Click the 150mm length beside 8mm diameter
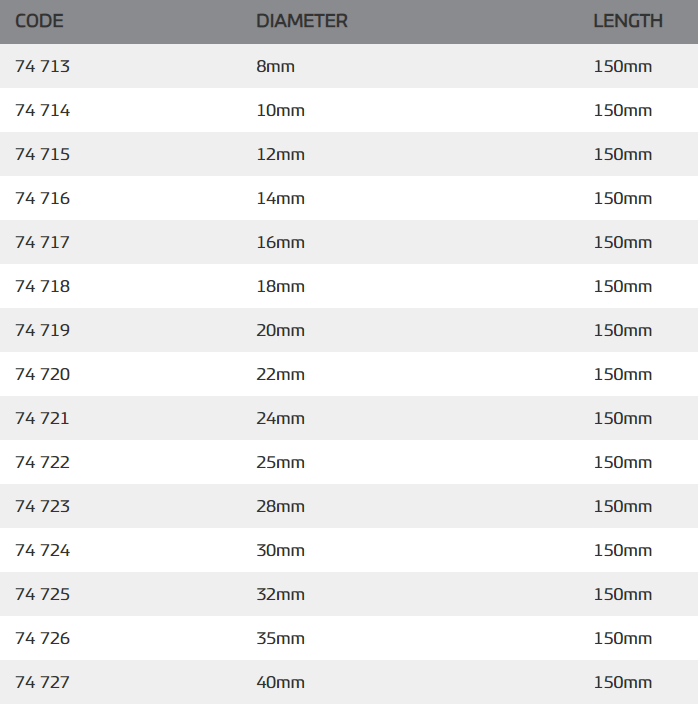 tap(622, 67)
